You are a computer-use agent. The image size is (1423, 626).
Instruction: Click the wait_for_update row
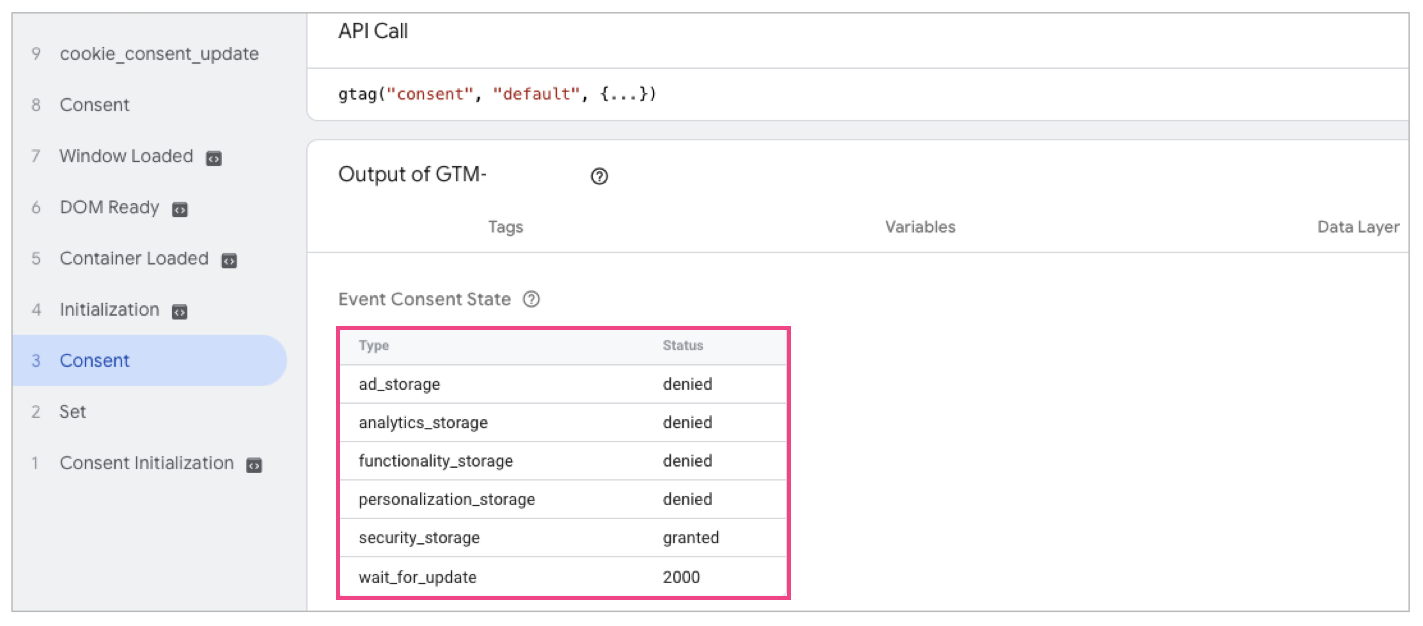(563, 577)
